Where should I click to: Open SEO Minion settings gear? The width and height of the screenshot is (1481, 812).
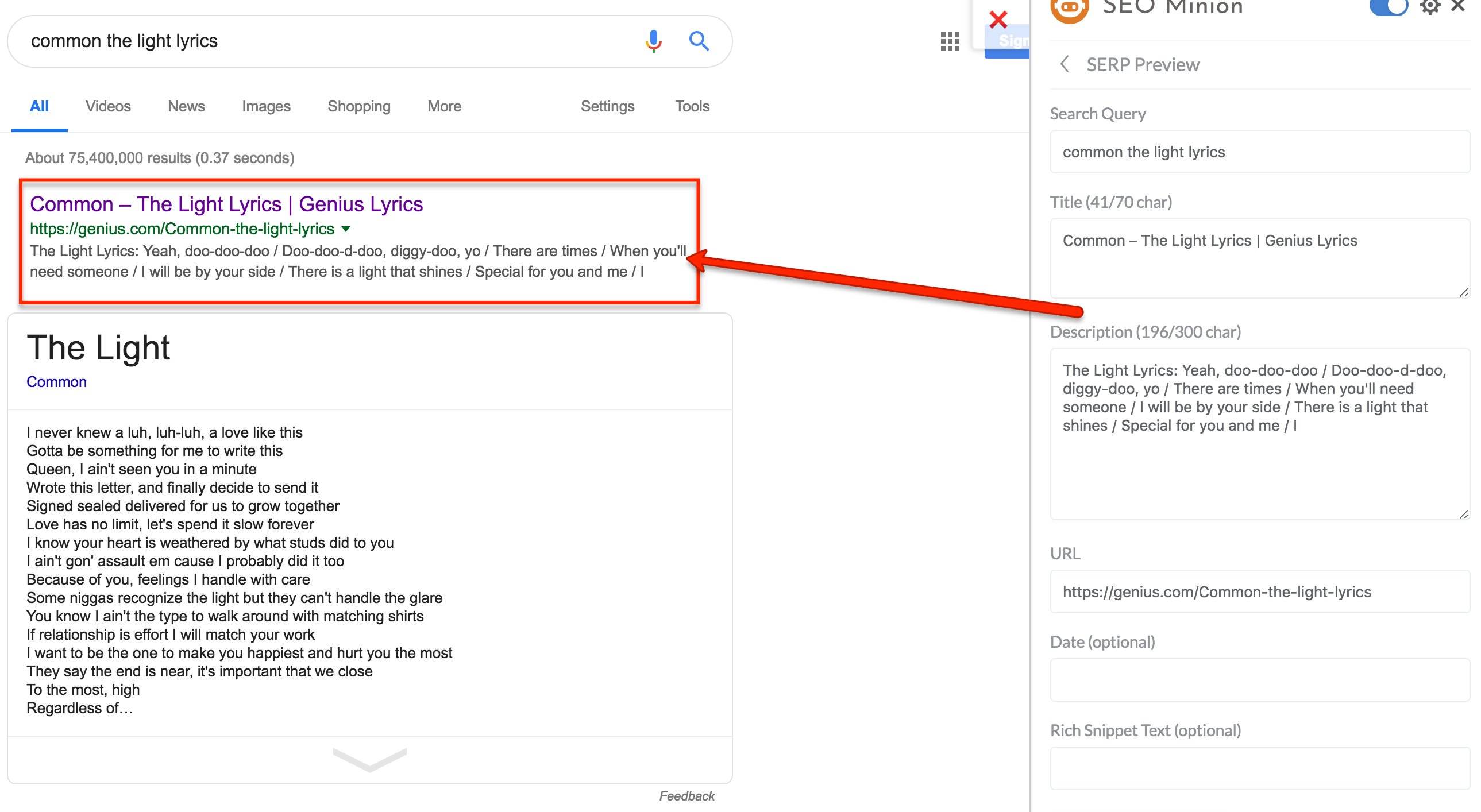1429,7
